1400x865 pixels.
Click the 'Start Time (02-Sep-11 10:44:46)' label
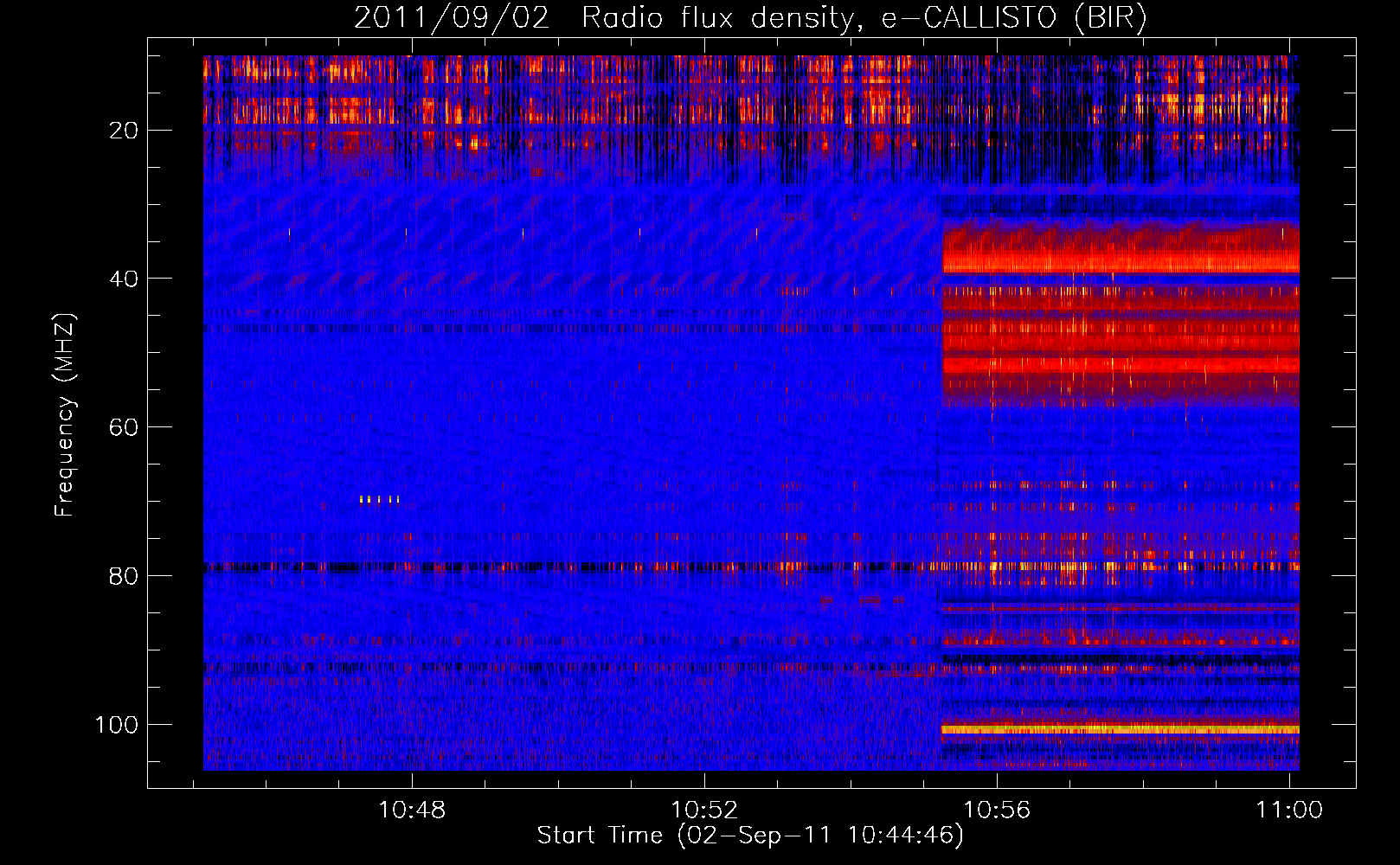click(750, 836)
